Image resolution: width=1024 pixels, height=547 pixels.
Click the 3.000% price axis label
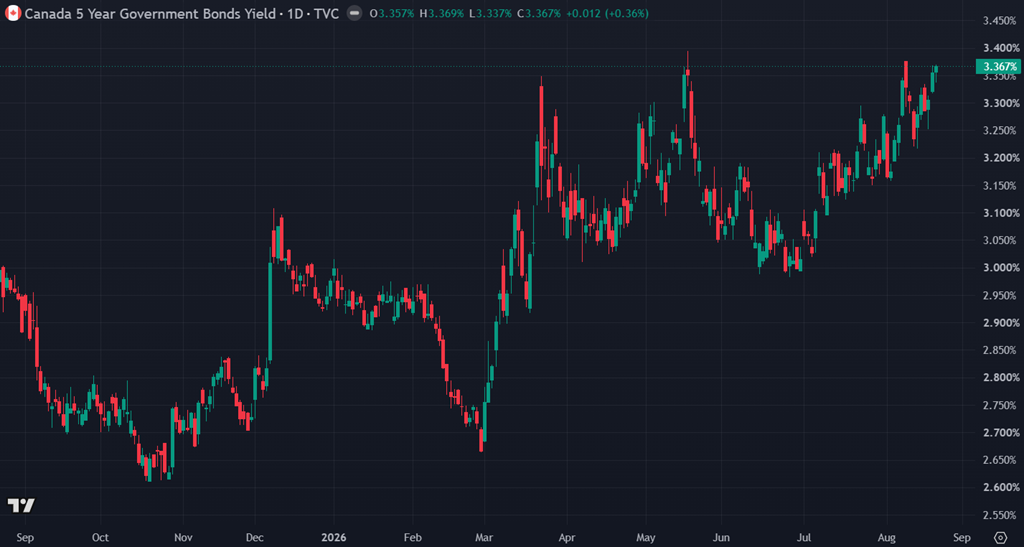point(1000,268)
